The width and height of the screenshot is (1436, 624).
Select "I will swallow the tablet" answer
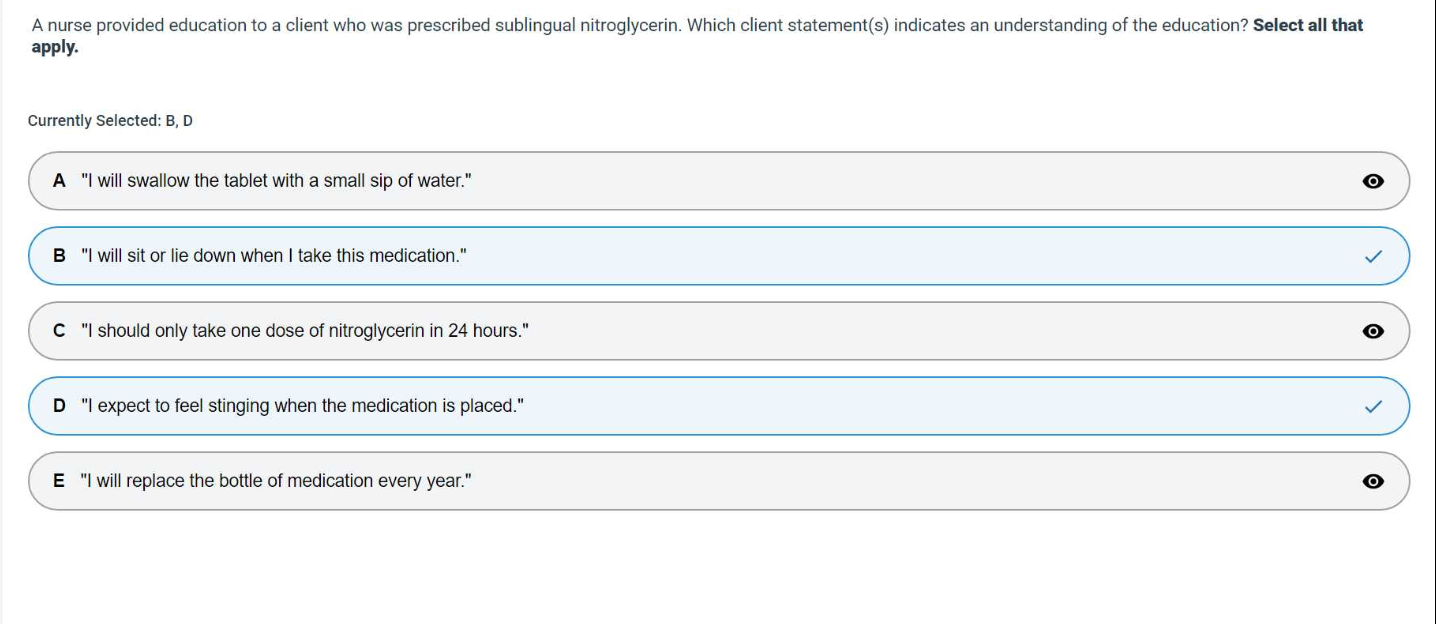pos(275,181)
